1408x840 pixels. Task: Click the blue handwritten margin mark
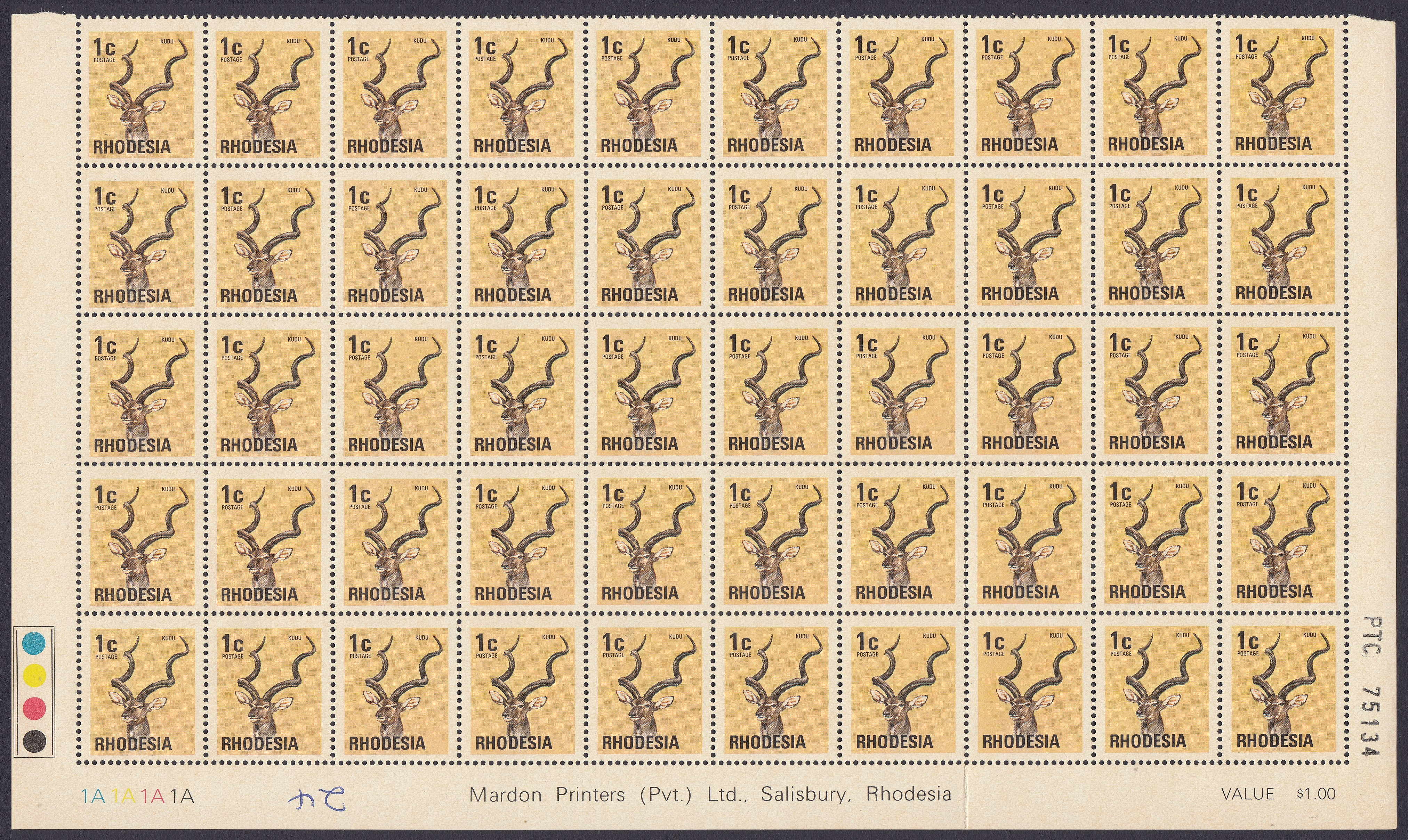coord(316,799)
